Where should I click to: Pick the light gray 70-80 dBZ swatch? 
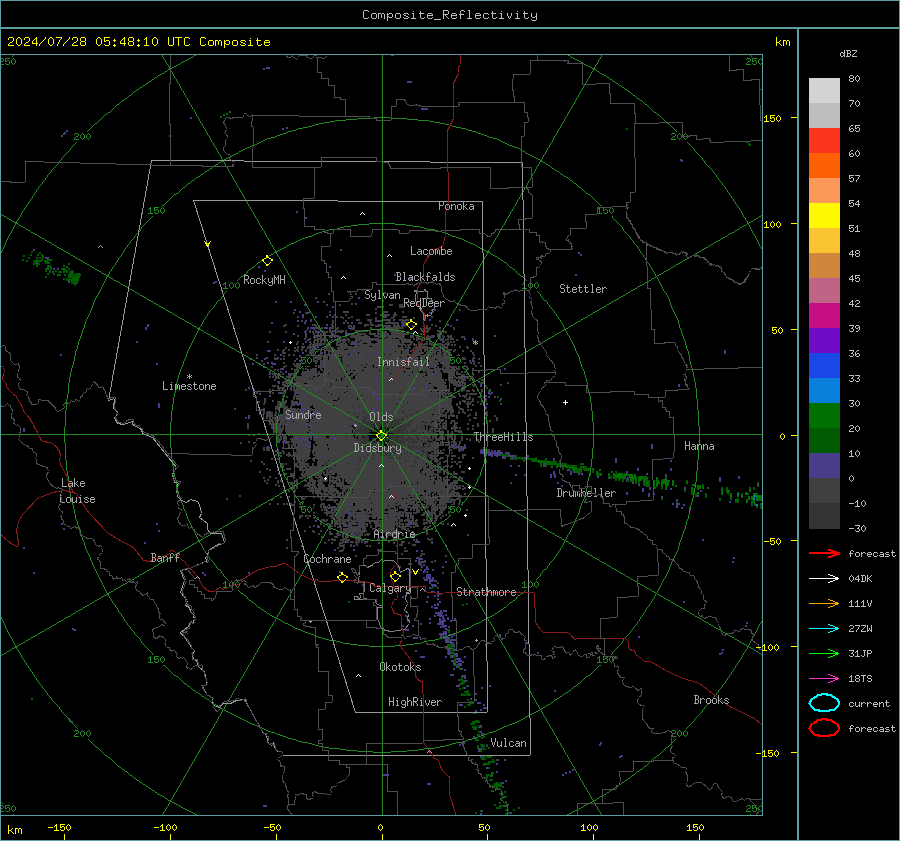824,91
